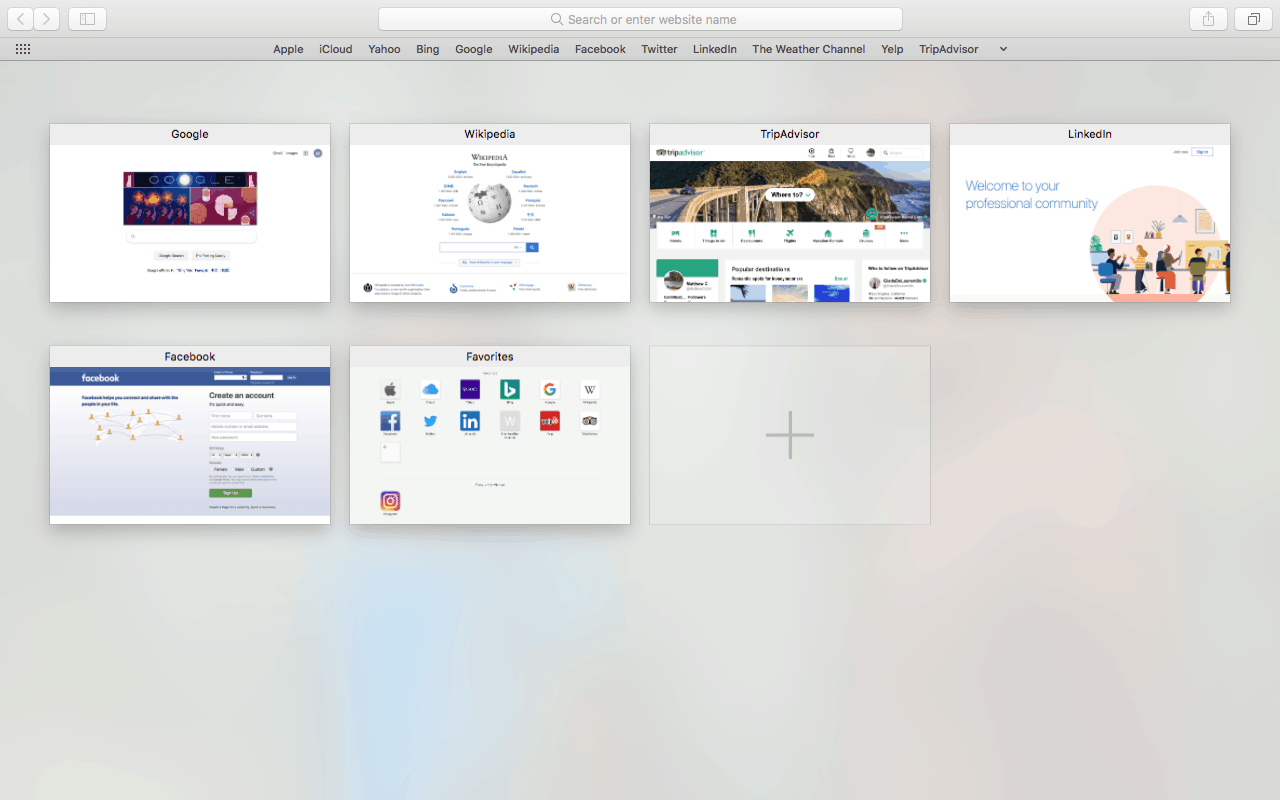Image resolution: width=1280 pixels, height=800 pixels.
Task: Open Wikipedia from the favorites bar
Action: (533, 48)
